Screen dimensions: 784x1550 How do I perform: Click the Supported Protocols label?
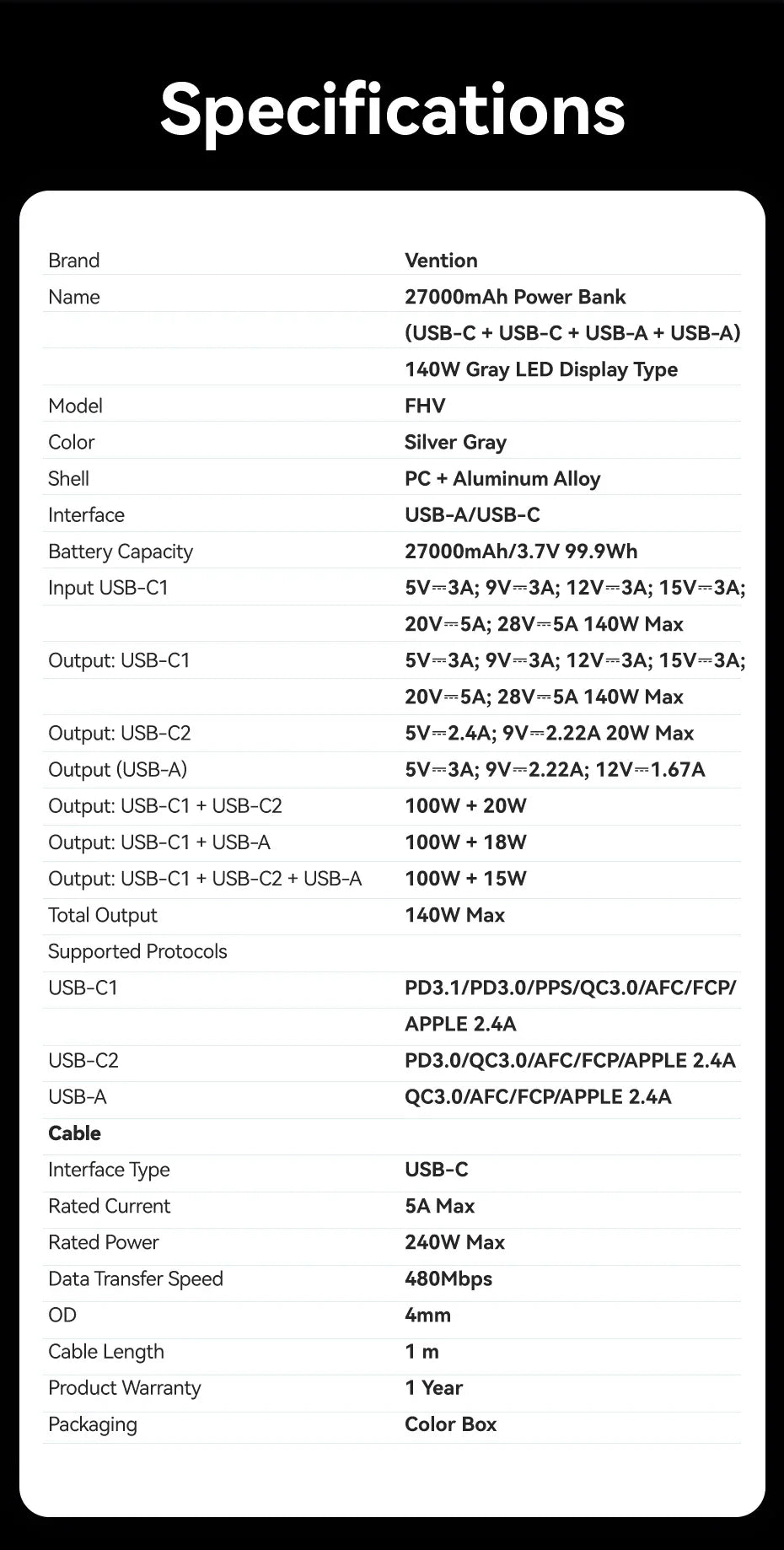pyautogui.click(x=137, y=951)
